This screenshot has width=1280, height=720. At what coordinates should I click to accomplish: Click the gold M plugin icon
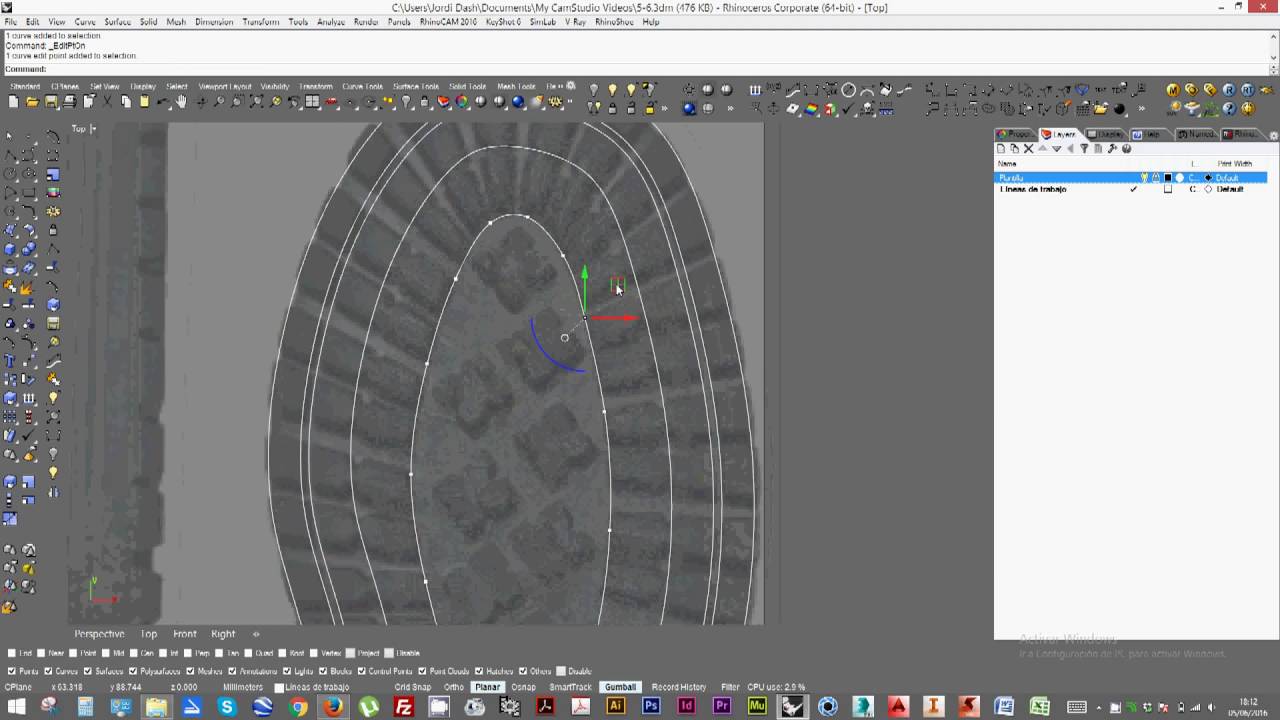click(1173, 90)
